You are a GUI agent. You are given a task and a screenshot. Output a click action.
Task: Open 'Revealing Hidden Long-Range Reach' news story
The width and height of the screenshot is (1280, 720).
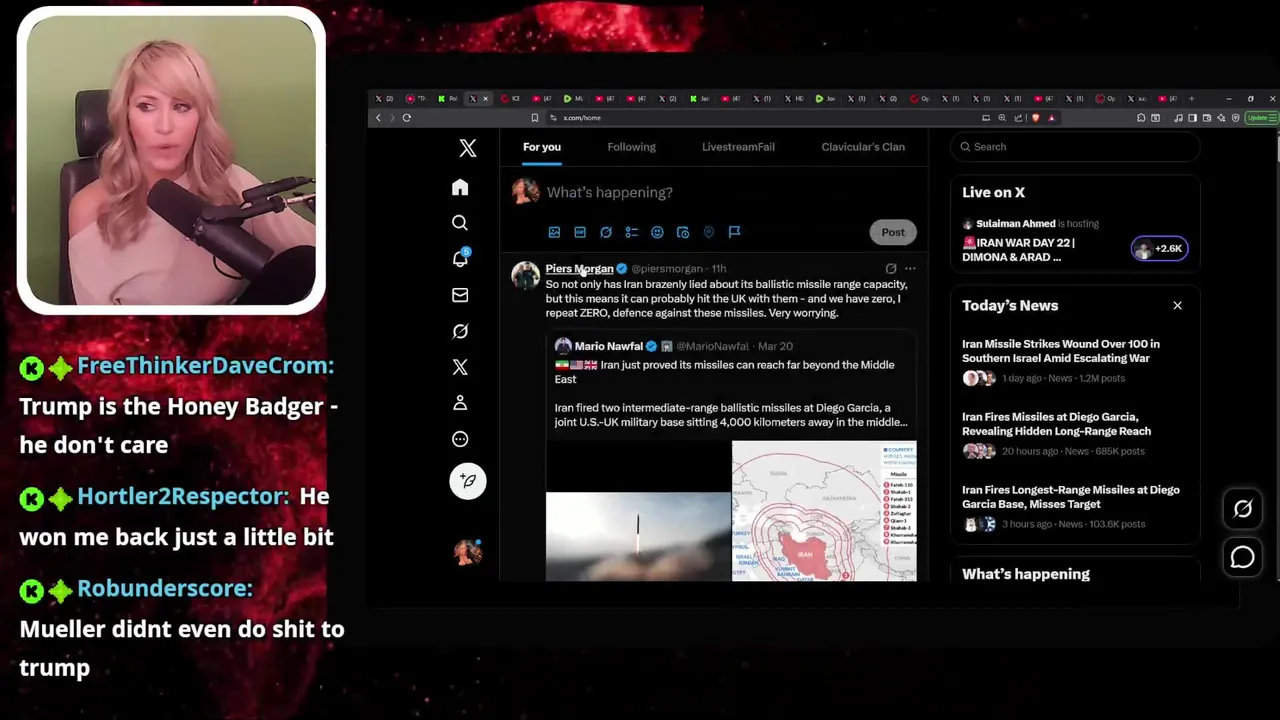point(1056,424)
